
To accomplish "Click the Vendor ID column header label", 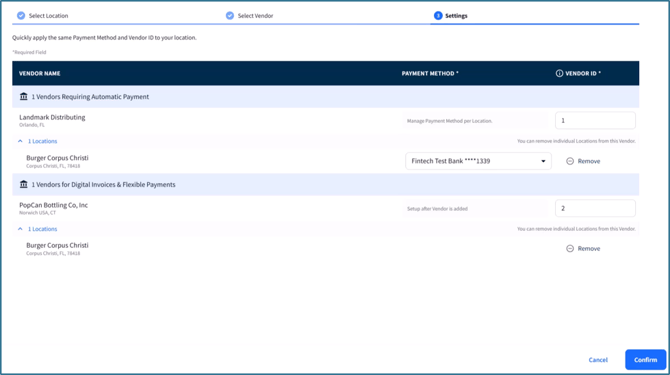I will click(583, 73).
